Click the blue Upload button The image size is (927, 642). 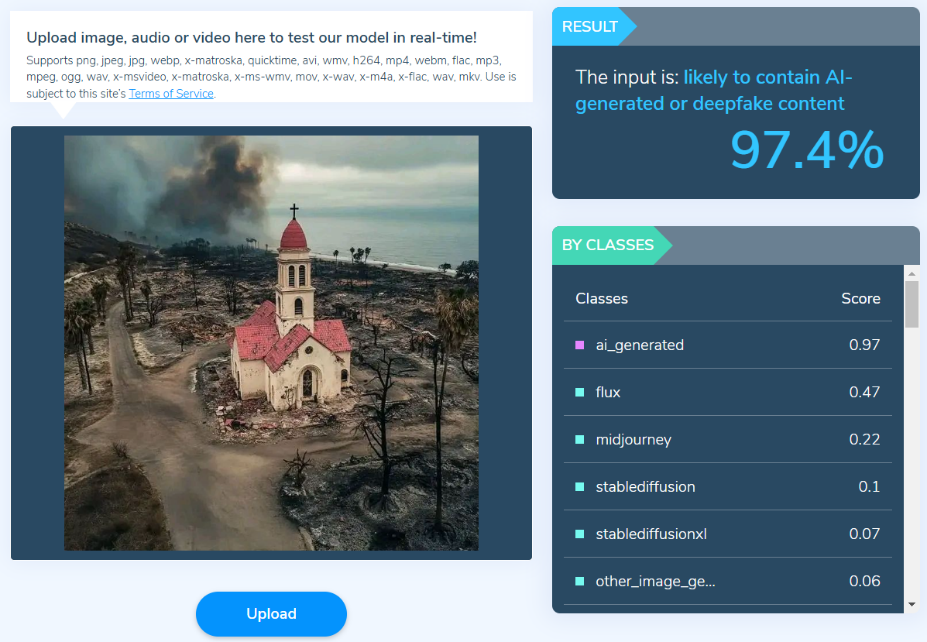[271, 614]
